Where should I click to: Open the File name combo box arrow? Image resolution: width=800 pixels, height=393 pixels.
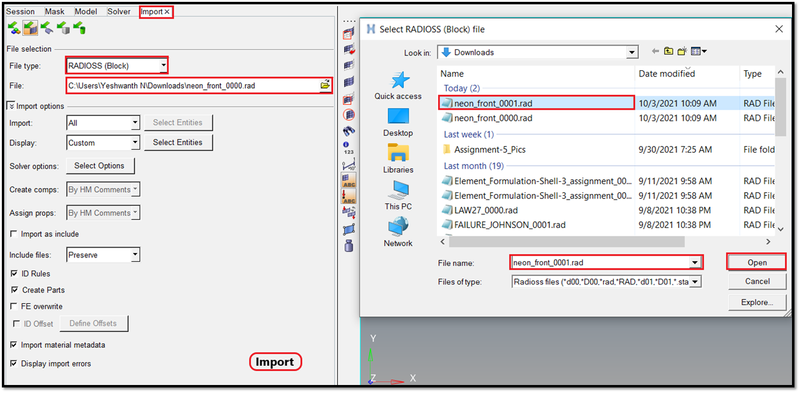(x=694, y=262)
